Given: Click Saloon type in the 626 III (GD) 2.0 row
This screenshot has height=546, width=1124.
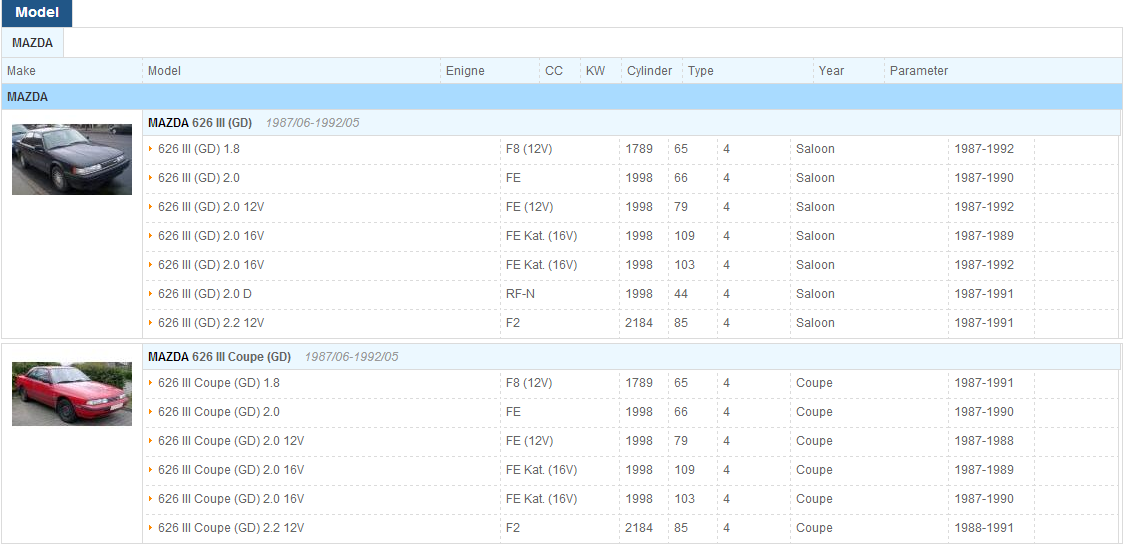Looking at the screenshot, I should 816,178.
